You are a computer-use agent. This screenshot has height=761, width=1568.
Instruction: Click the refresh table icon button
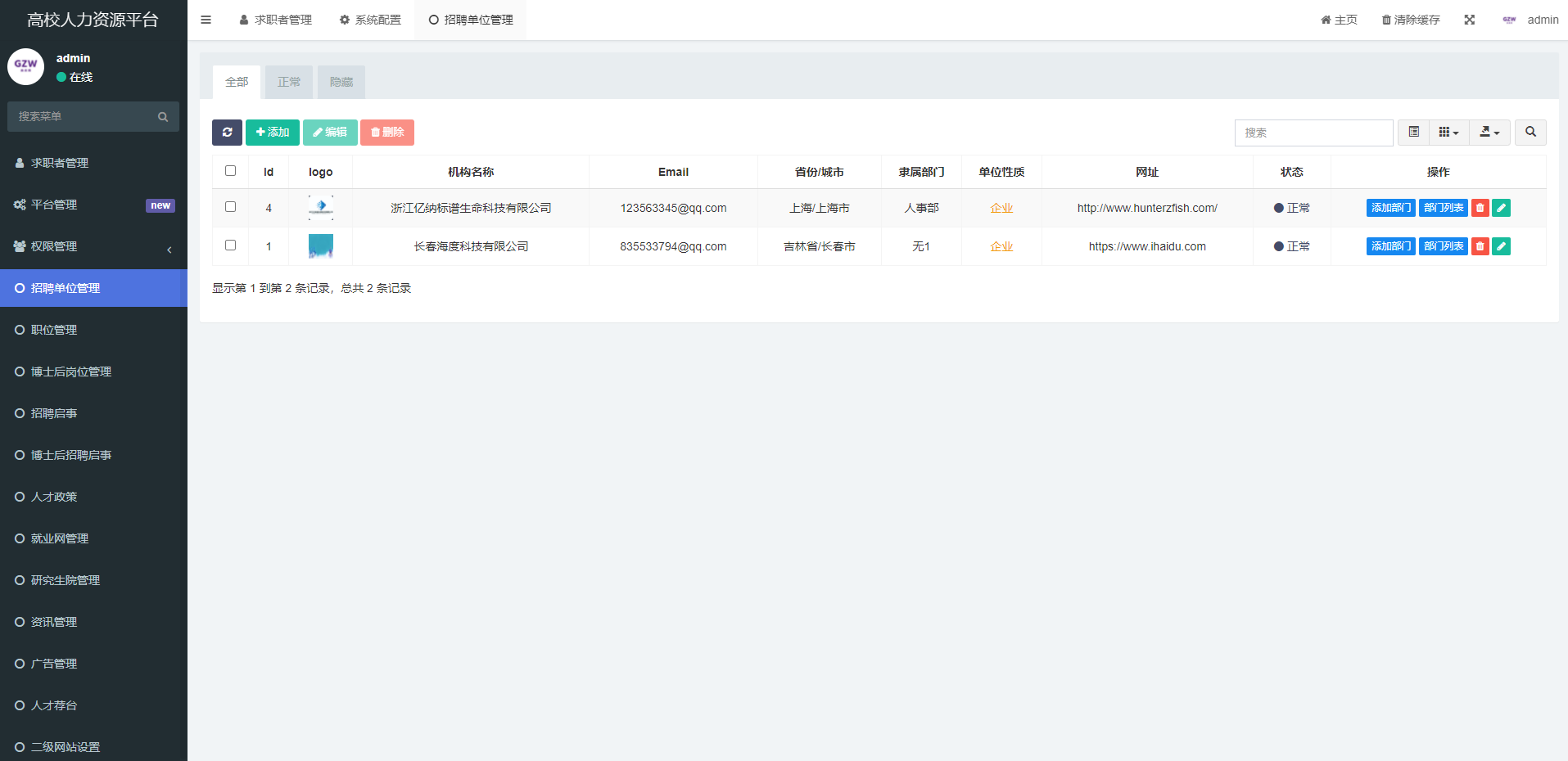(x=227, y=133)
